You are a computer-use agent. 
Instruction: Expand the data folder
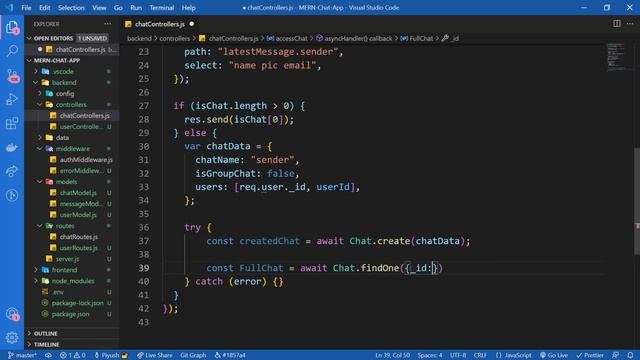pos(71,138)
